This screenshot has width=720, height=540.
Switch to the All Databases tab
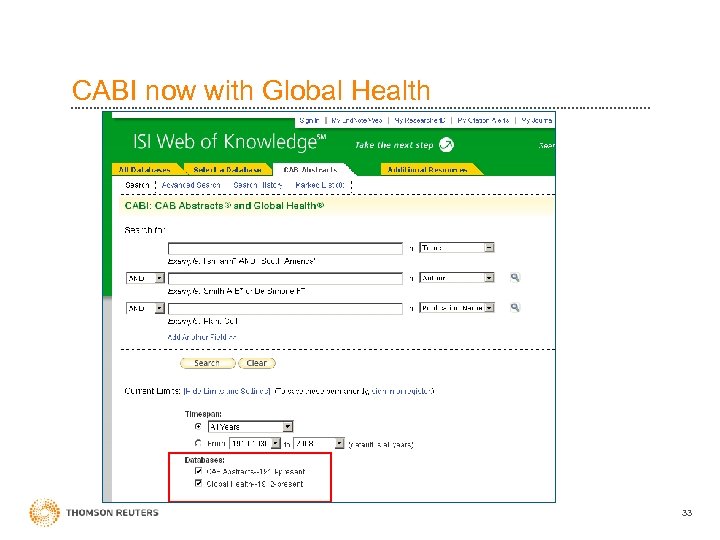(146, 169)
